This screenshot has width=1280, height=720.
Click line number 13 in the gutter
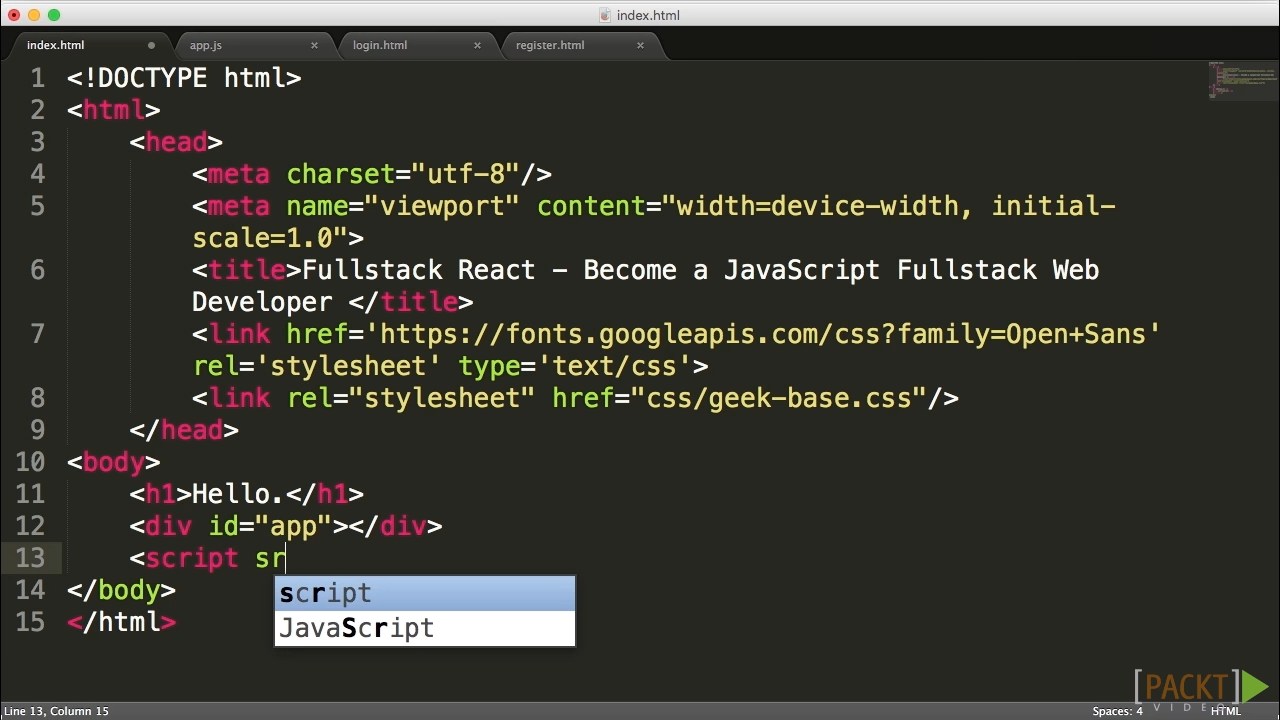point(30,558)
